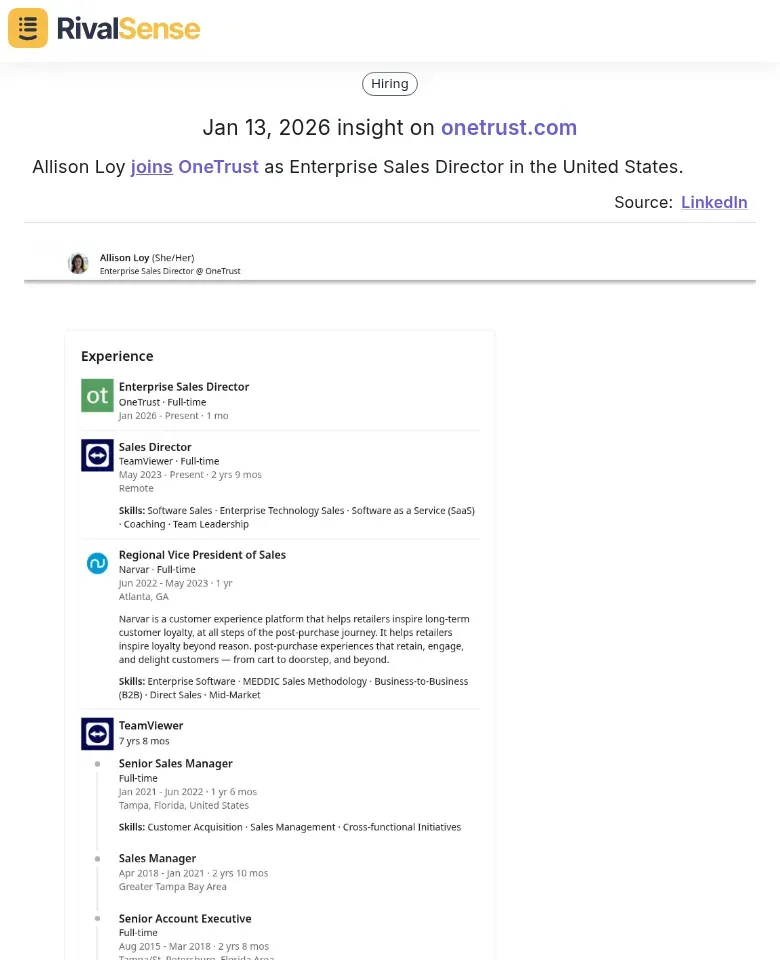Click the OneTrust company link
The height and width of the screenshot is (960, 780).
tap(218, 166)
